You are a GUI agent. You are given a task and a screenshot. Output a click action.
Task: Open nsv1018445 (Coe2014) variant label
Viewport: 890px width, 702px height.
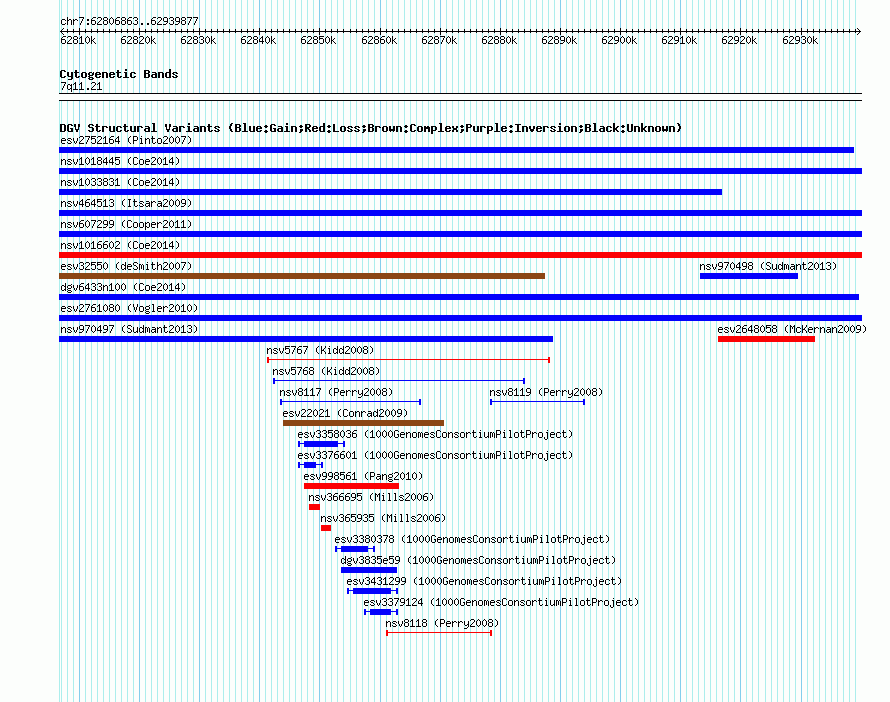(x=120, y=161)
